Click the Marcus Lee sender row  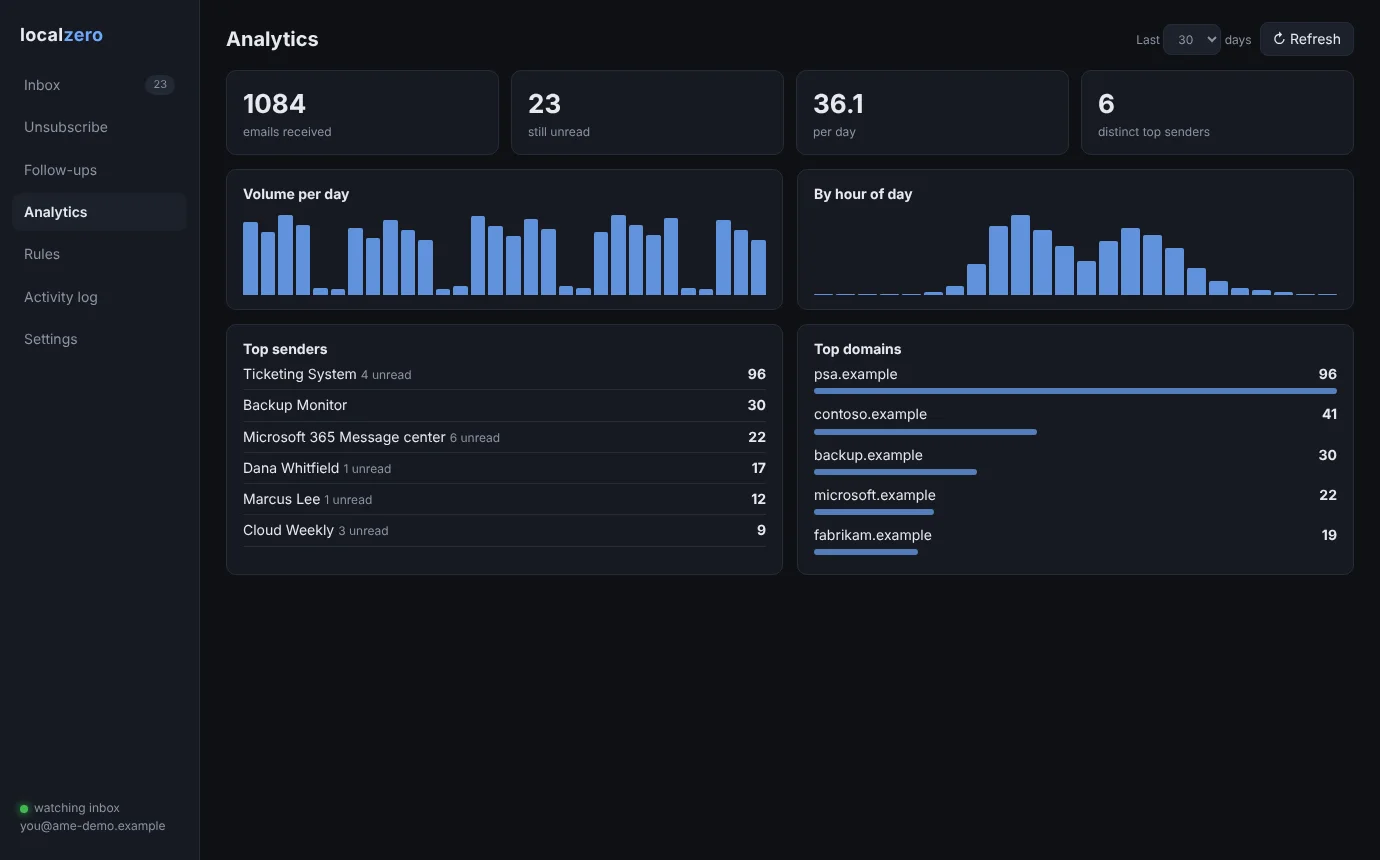(504, 499)
